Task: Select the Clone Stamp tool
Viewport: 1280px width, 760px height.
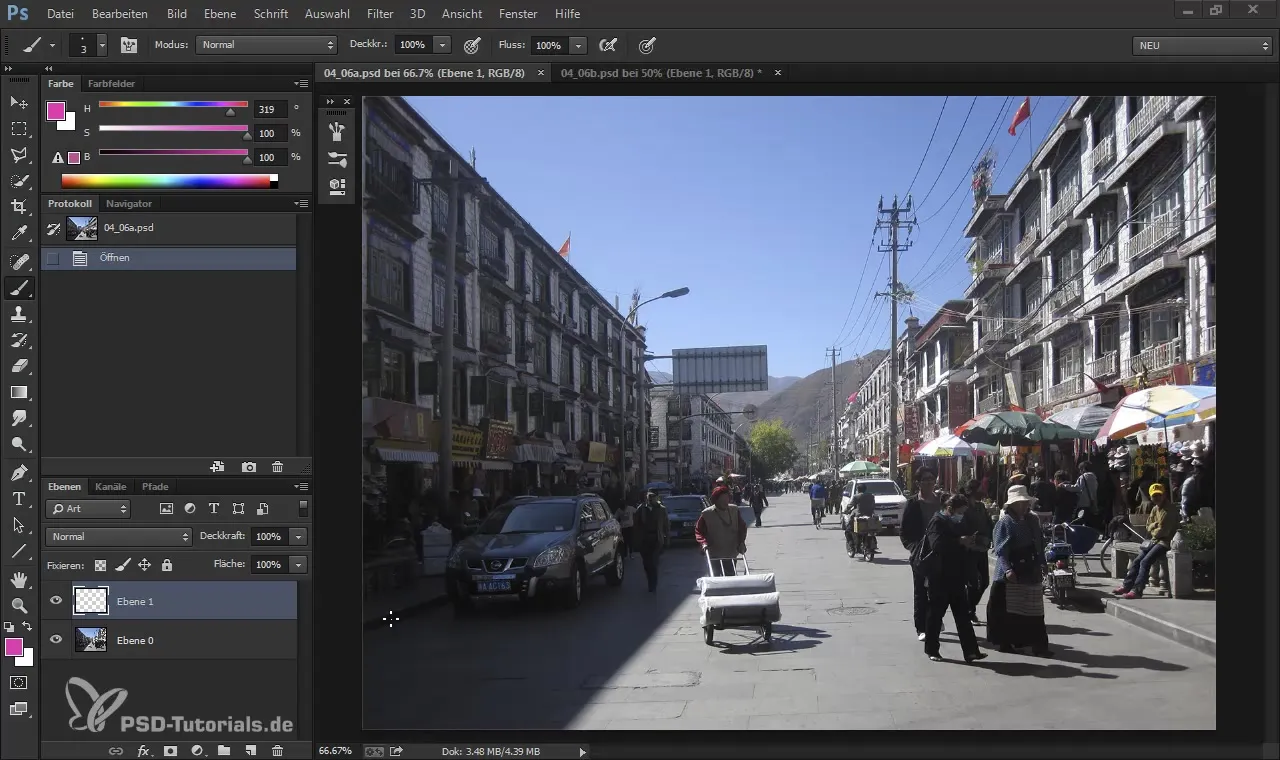Action: pyautogui.click(x=19, y=314)
